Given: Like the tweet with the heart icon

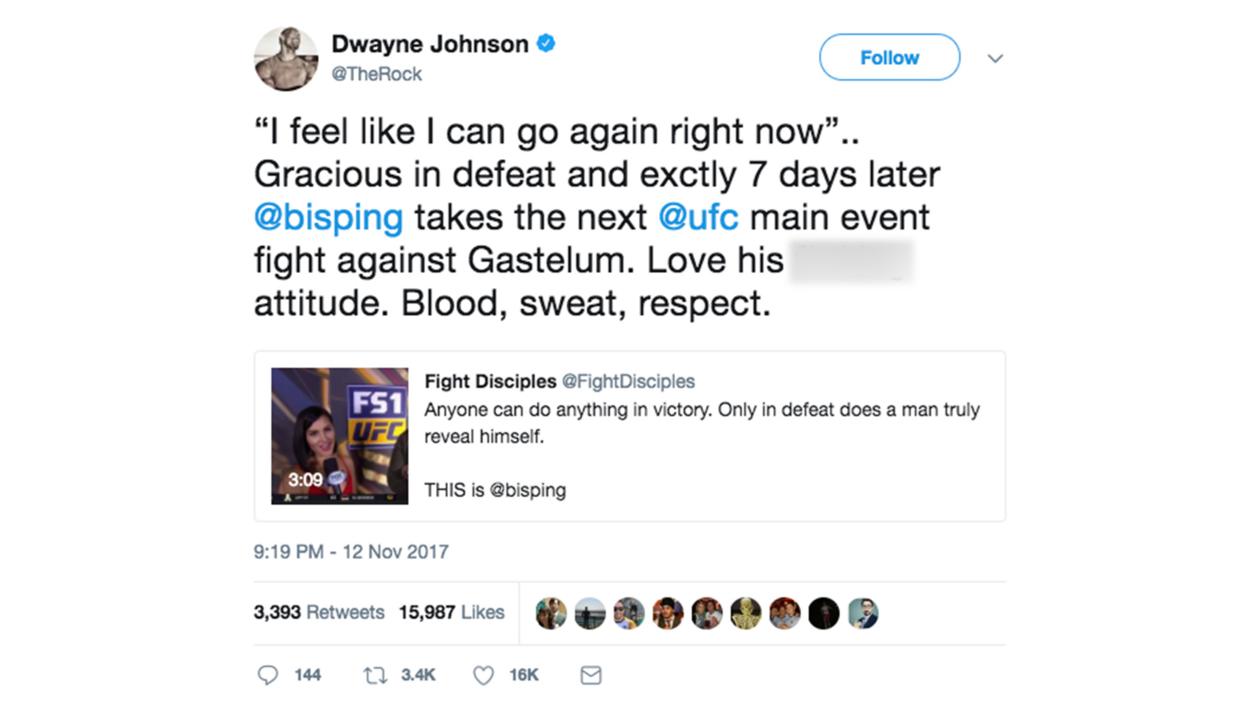Looking at the screenshot, I should (482, 675).
